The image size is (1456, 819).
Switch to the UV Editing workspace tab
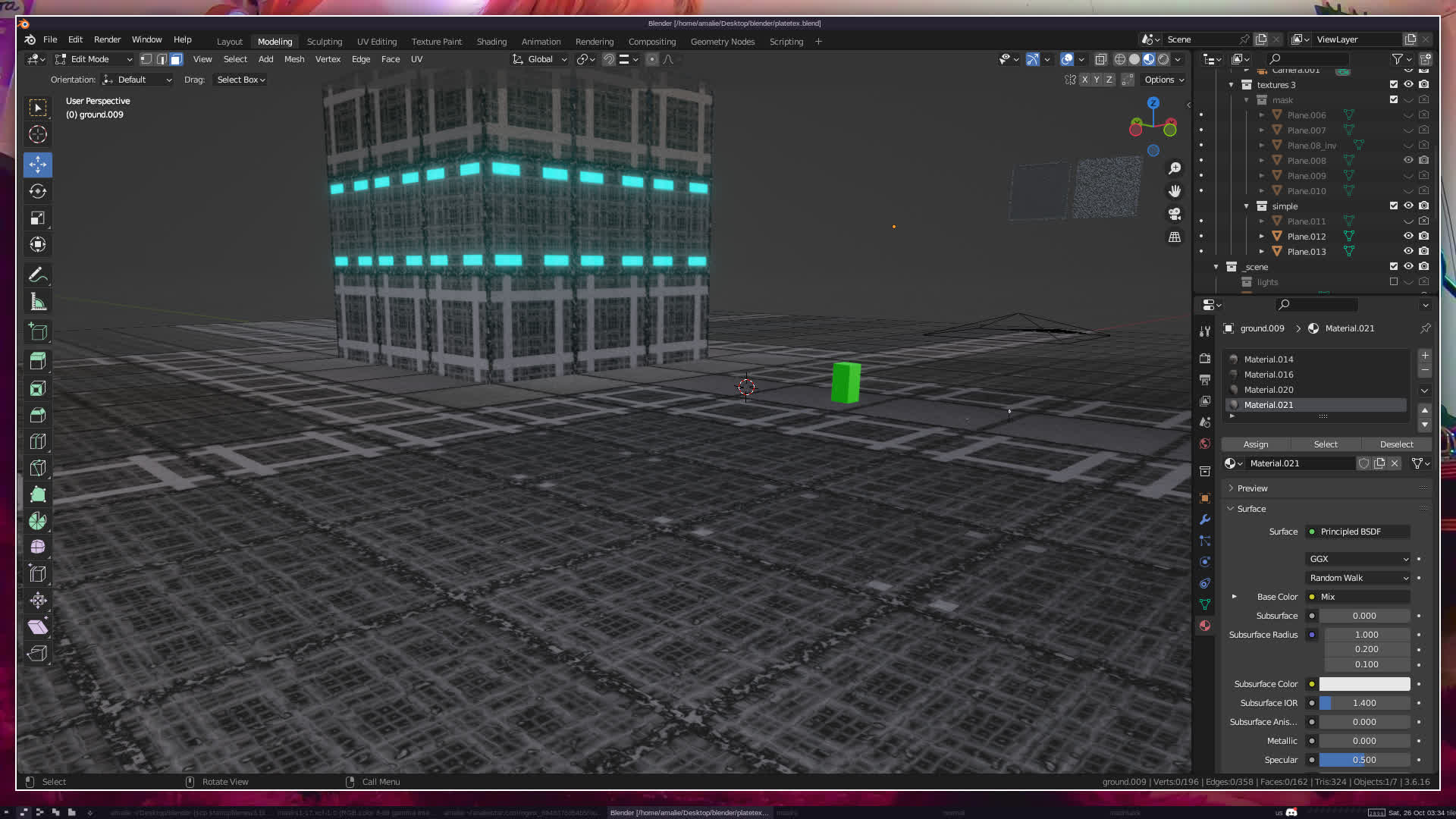(x=376, y=42)
